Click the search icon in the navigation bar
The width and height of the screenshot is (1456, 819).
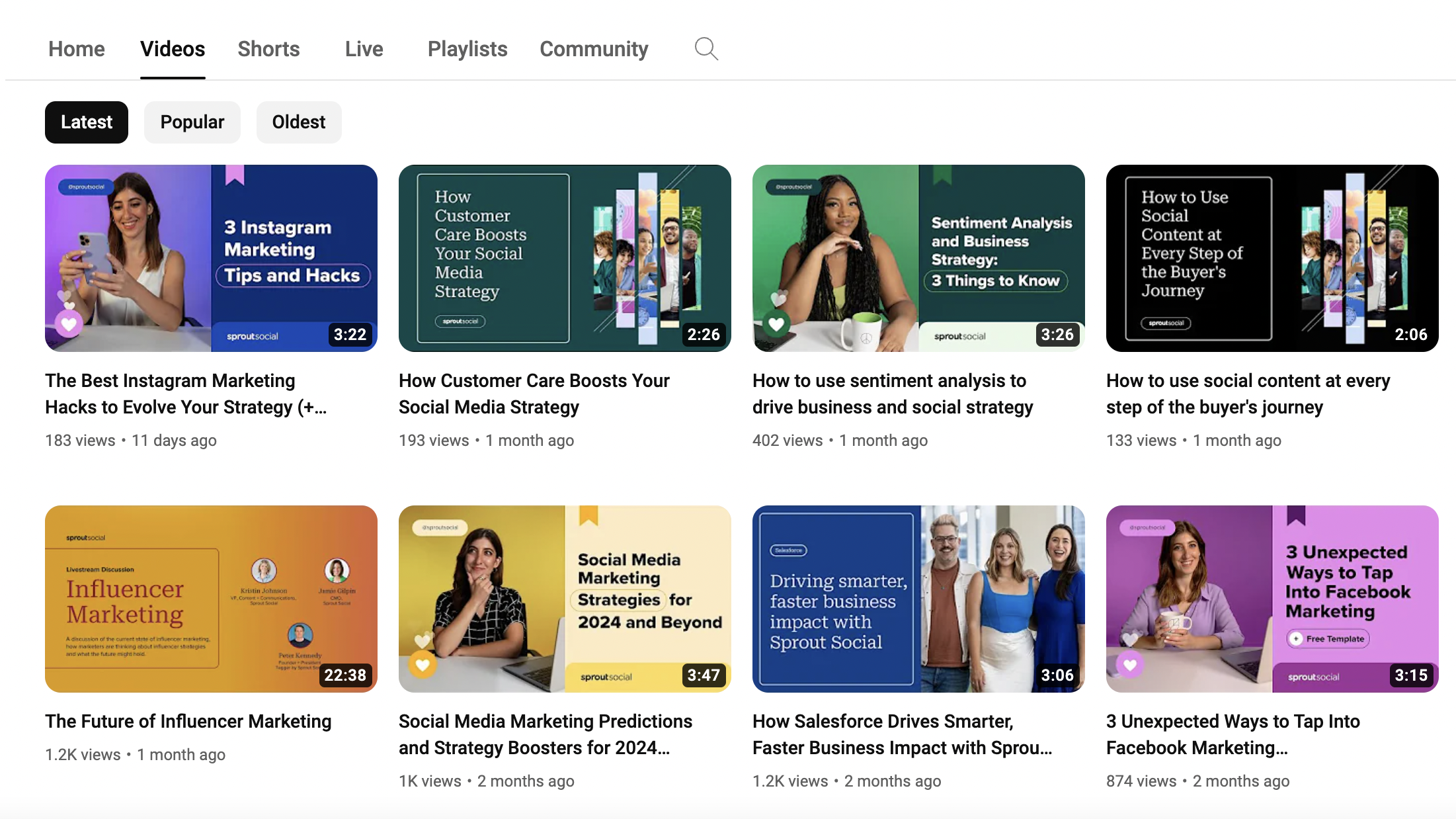(x=705, y=48)
